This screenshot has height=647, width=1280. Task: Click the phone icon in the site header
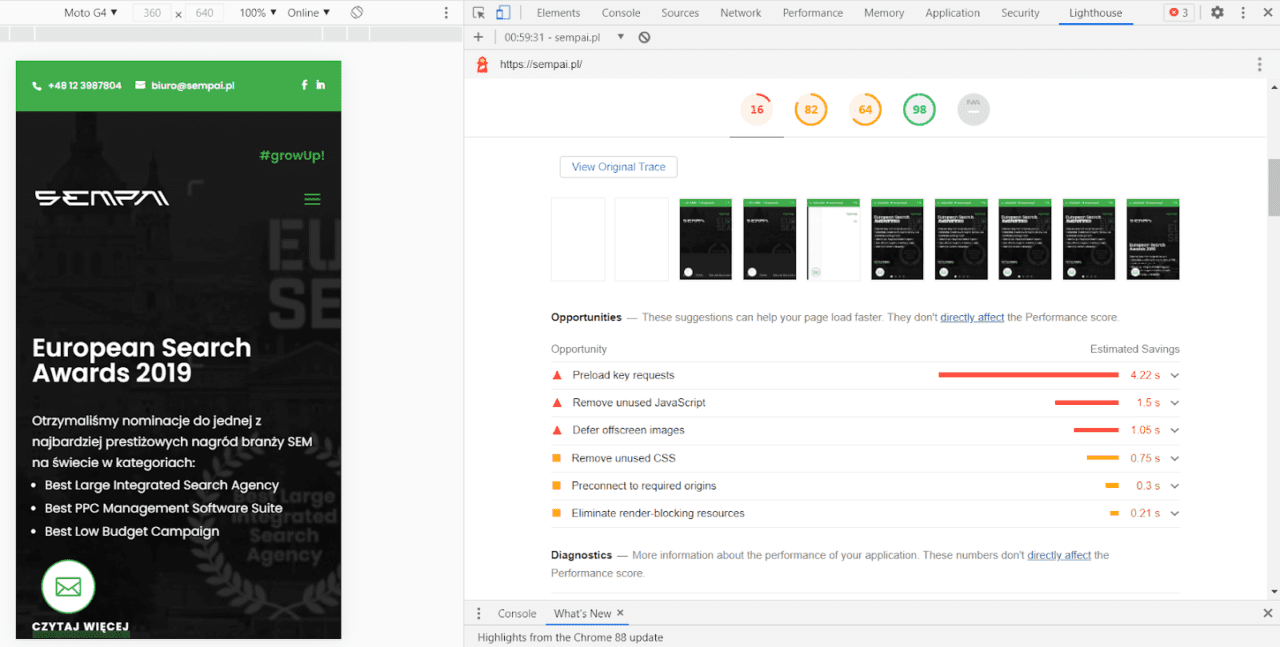(37, 86)
